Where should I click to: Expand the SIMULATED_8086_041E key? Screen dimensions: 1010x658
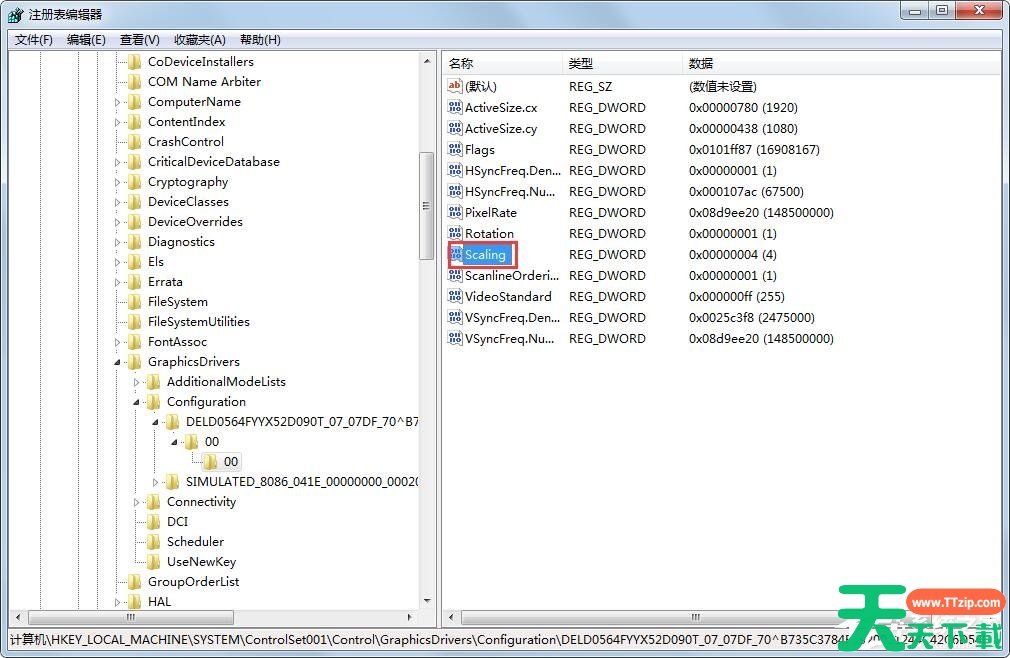(x=155, y=482)
